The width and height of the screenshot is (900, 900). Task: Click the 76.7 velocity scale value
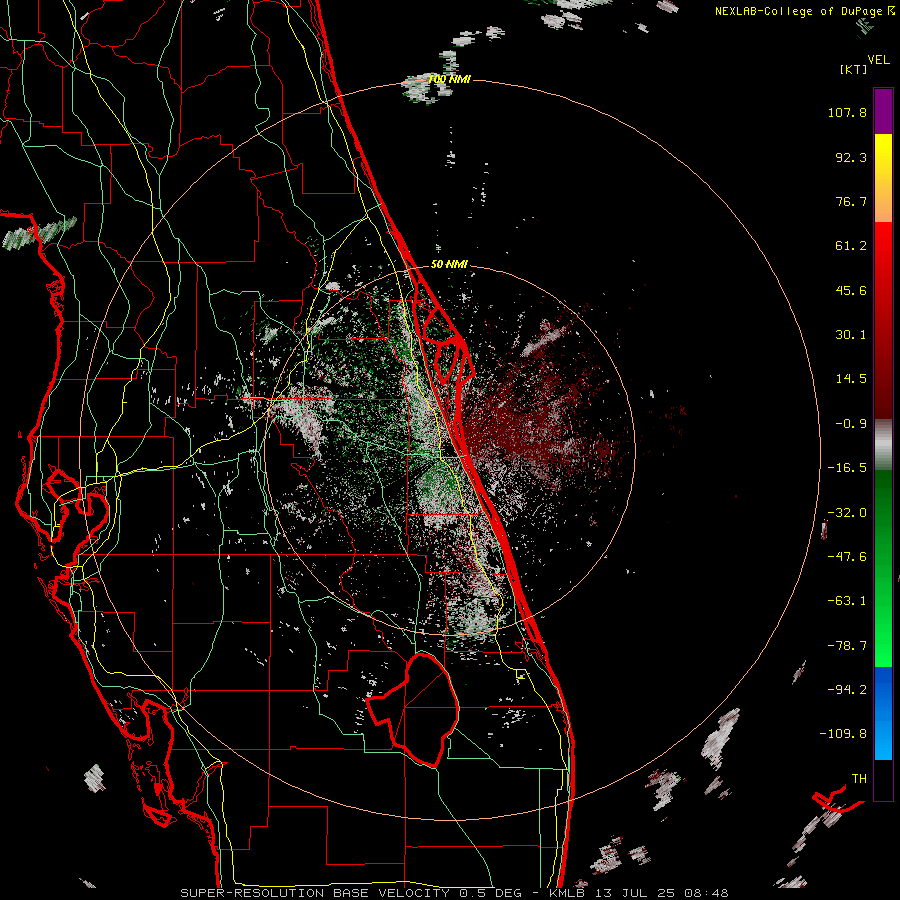pyautogui.click(x=851, y=201)
